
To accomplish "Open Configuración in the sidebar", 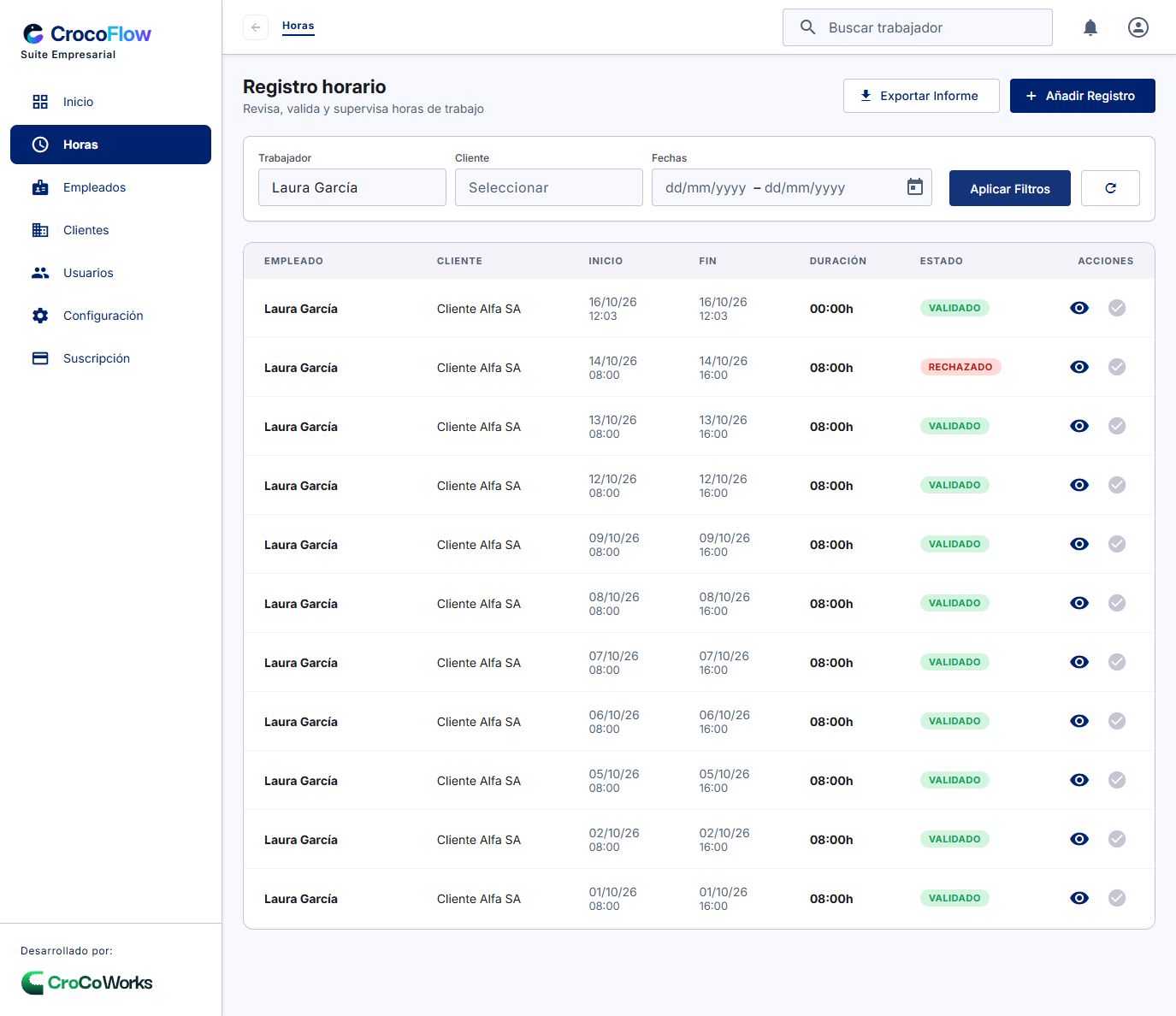I will [x=110, y=316].
